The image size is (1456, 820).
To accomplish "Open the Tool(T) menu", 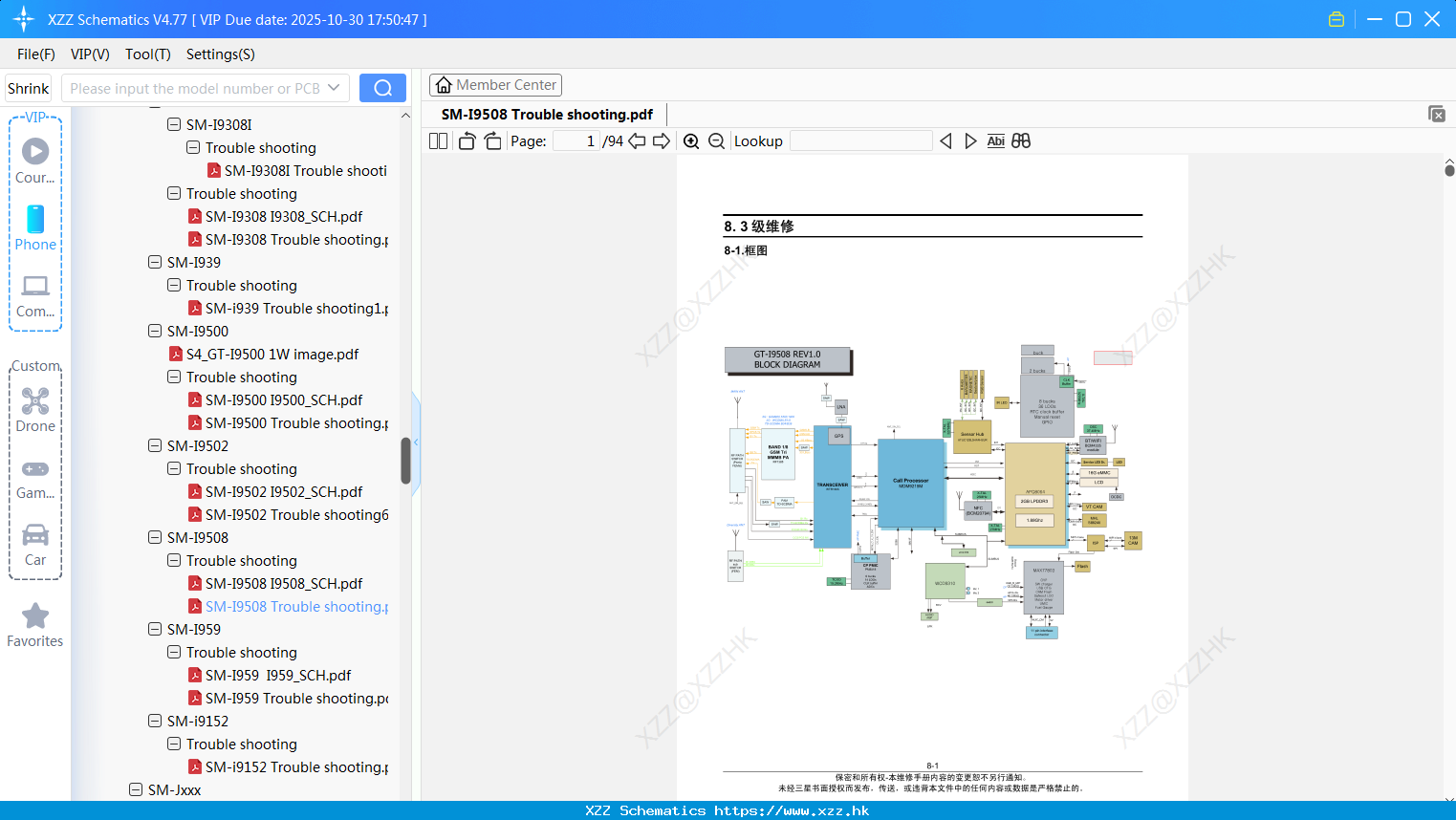I will 148,54.
